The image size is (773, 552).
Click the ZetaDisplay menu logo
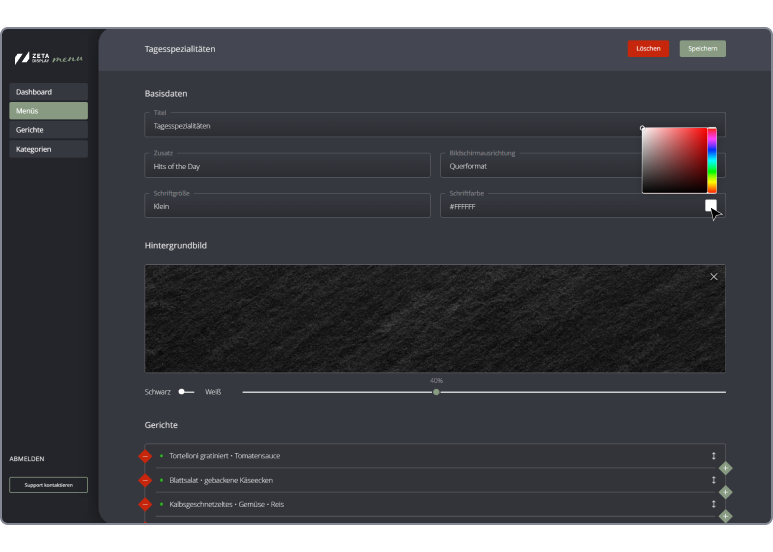coord(48,58)
